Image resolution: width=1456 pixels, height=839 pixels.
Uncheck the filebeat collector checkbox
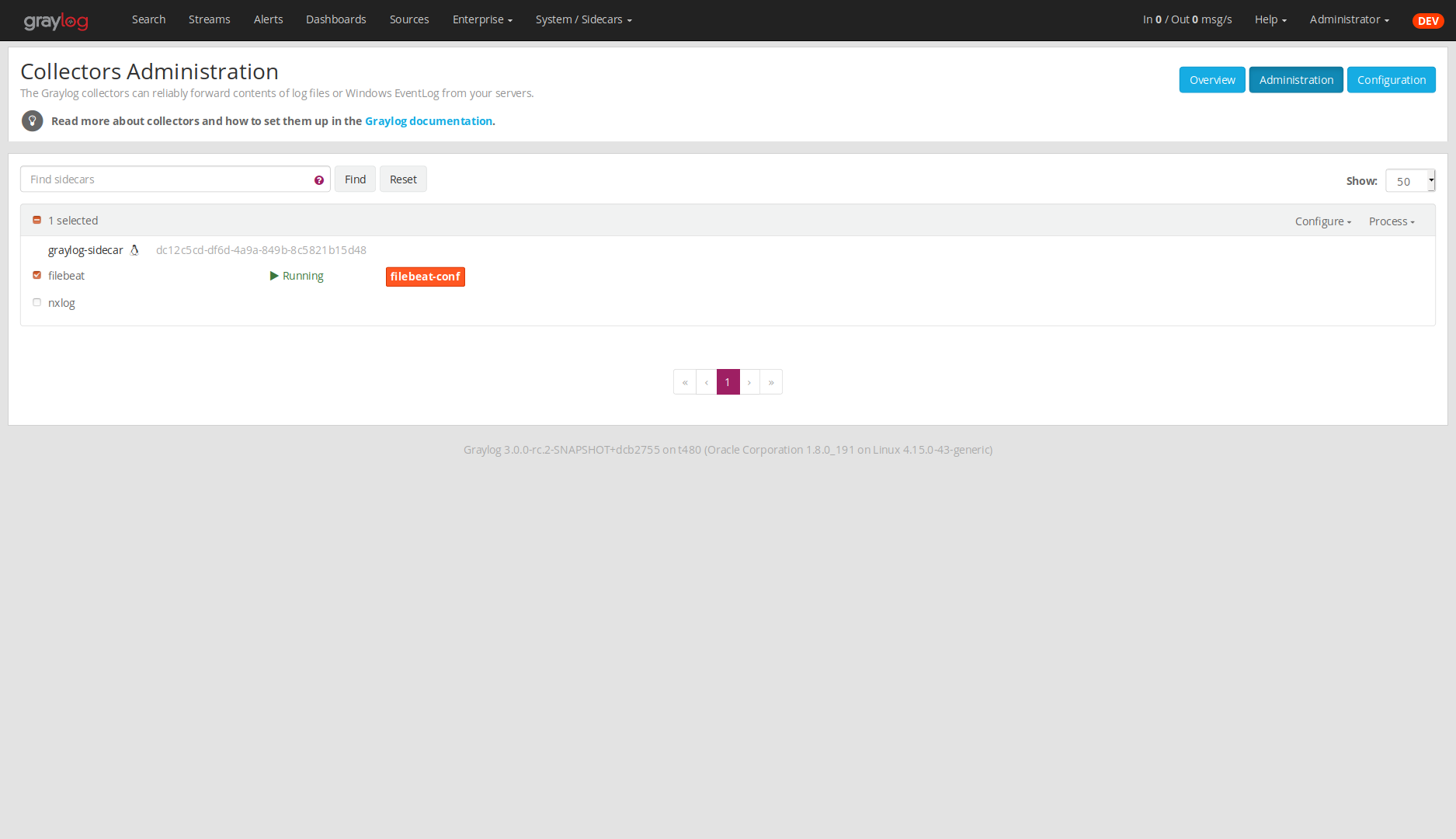[x=36, y=275]
